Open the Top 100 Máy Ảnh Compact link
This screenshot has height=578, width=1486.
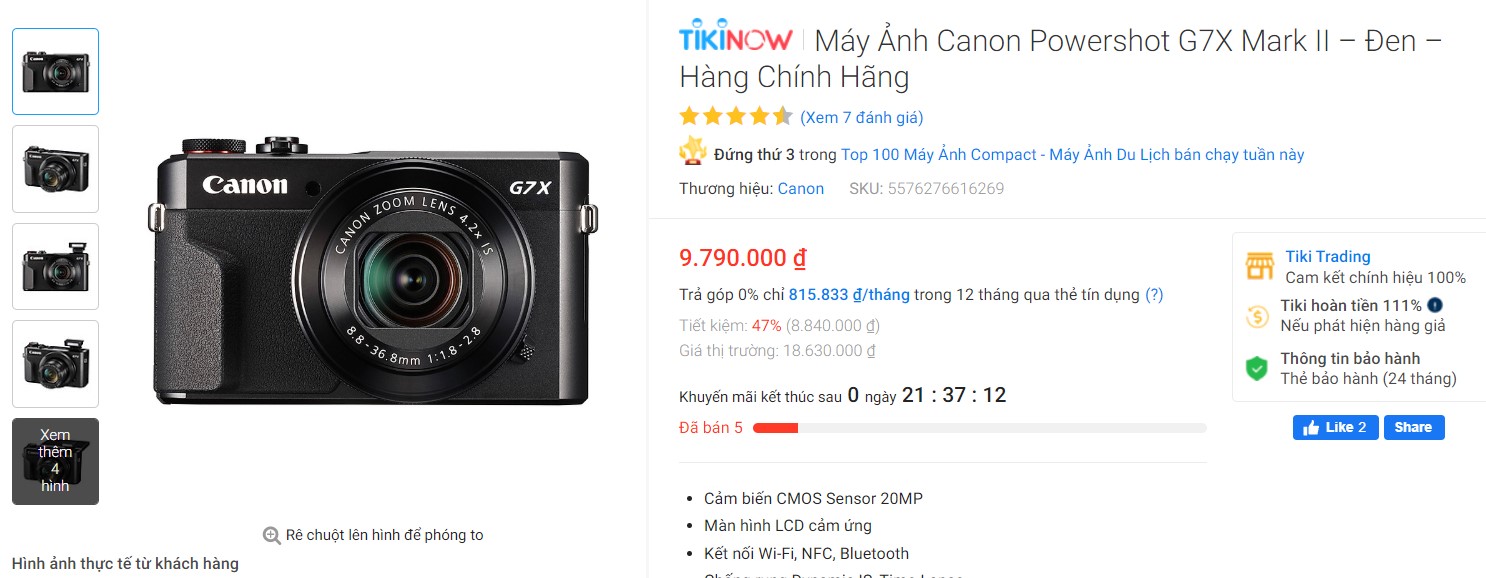click(x=1072, y=155)
